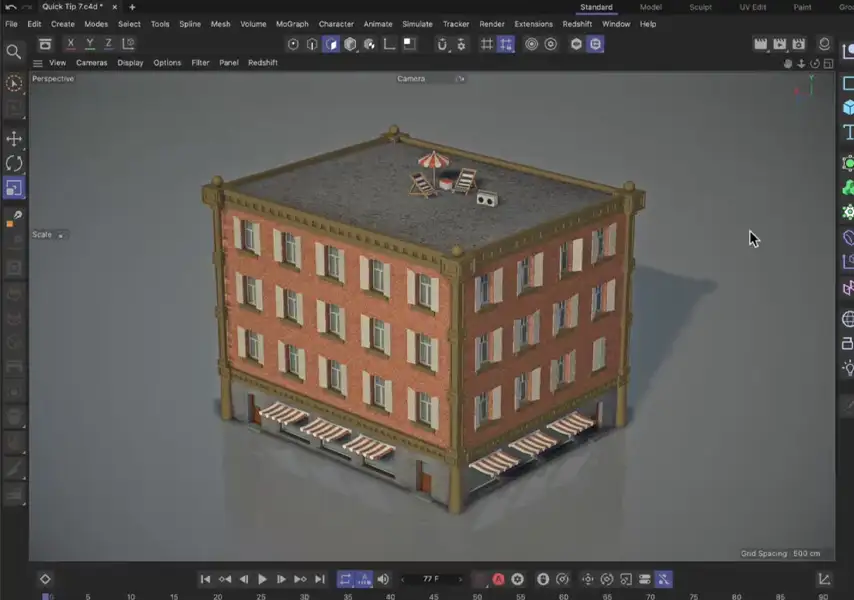Viewport: 854px width, 600px height.
Task: Select the Move tool in left toolbar
Action: [x=14, y=138]
